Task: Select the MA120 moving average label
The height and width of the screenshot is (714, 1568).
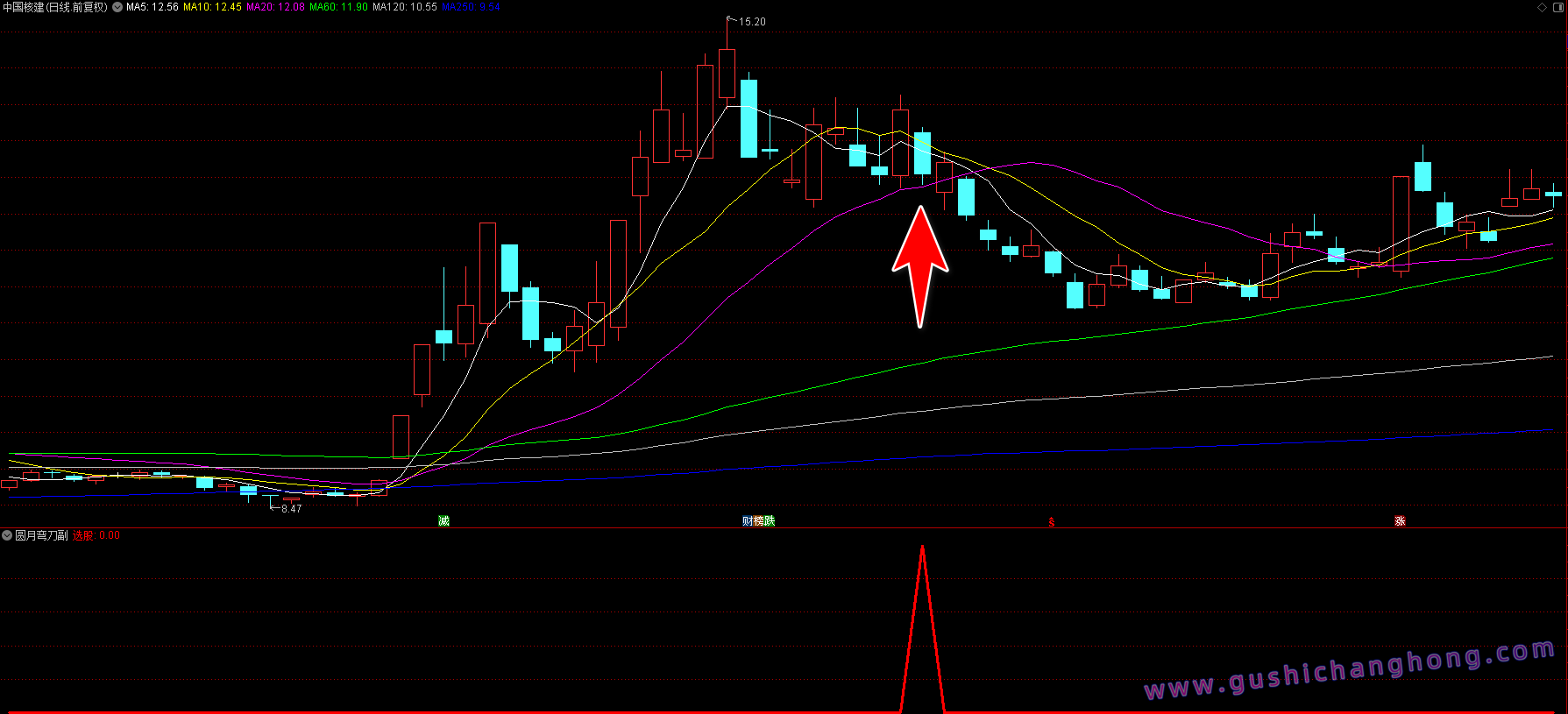Action: [x=404, y=7]
